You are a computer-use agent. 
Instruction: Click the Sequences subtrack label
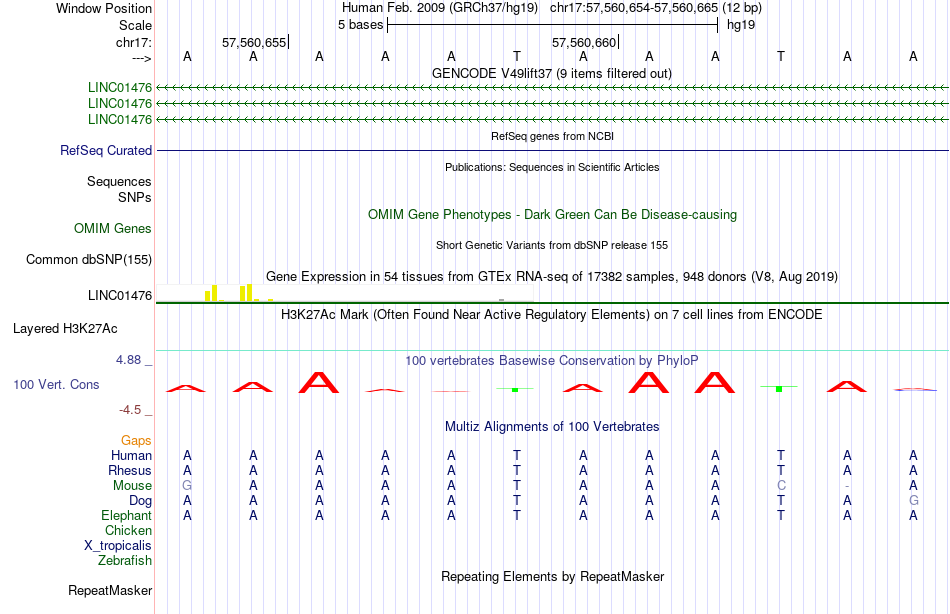(x=119, y=181)
